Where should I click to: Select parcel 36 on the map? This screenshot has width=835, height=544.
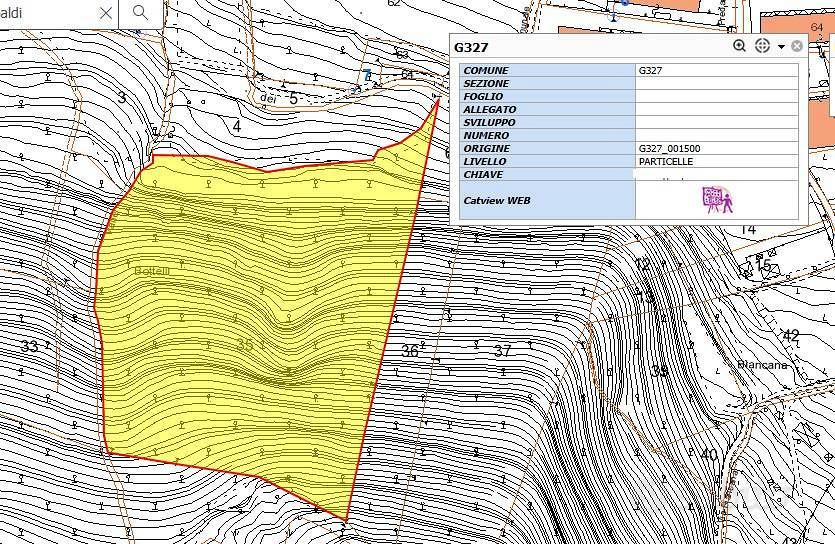pyautogui.click(x=410, y=351)
